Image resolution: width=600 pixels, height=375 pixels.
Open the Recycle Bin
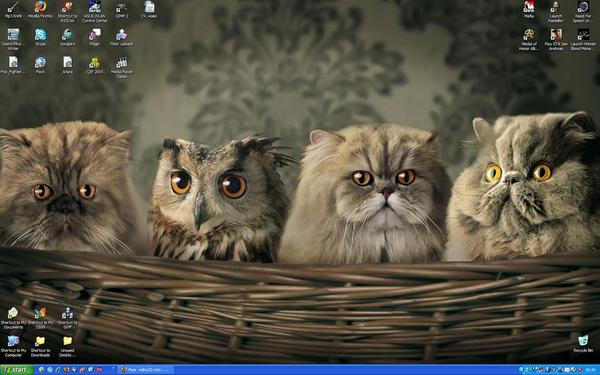coord(583,344)
